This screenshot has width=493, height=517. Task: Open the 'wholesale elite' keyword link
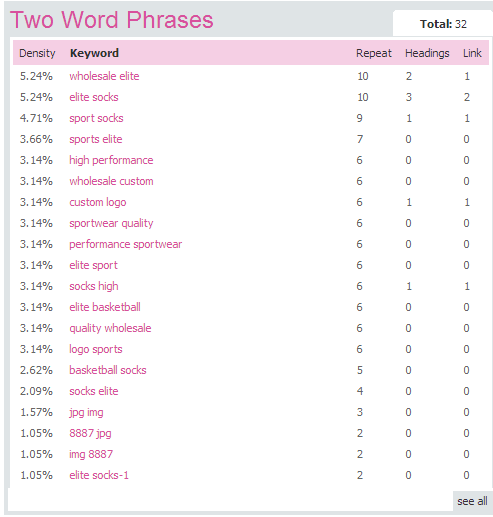[104, 76]
